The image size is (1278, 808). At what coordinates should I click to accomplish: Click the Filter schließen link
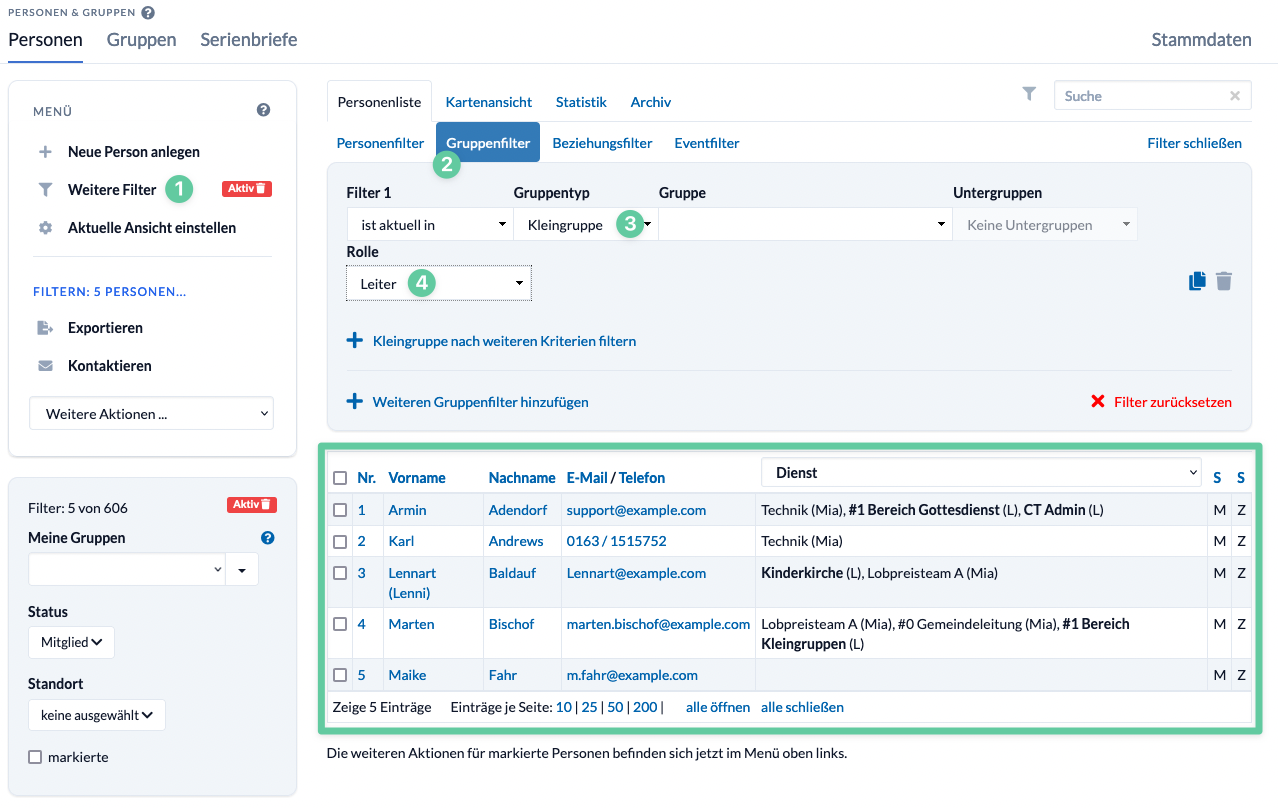1195,143
